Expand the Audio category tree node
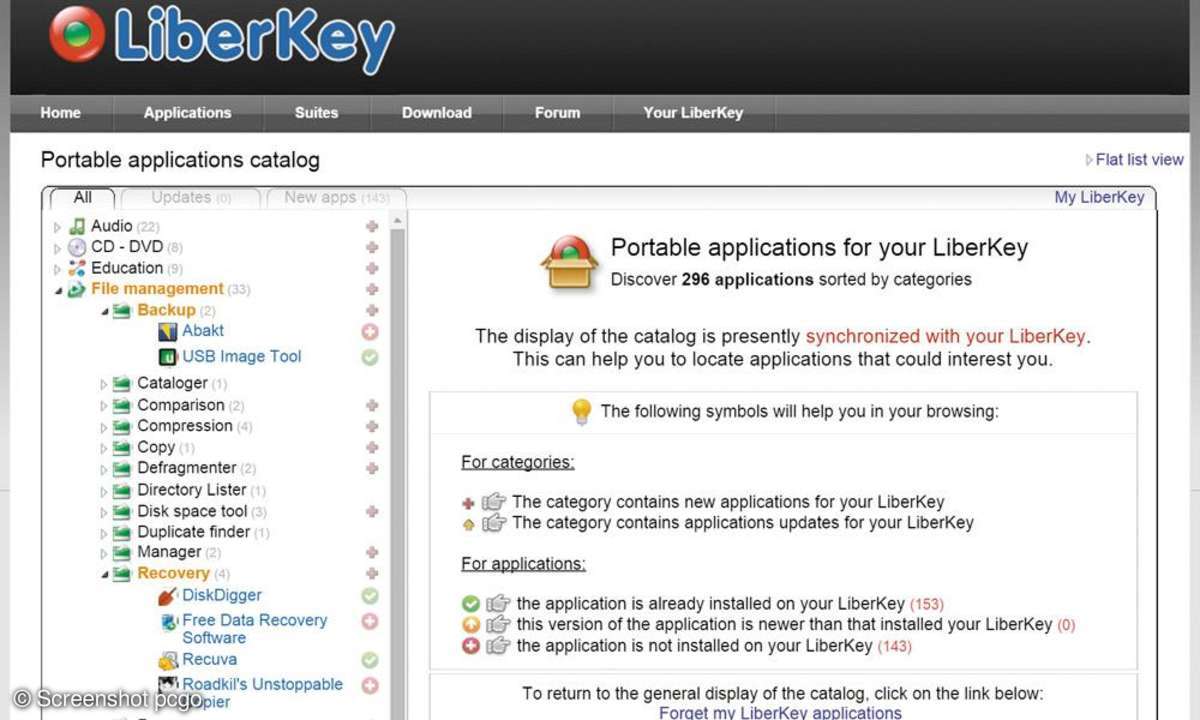This screenshot has width=1200, height=720. pyautogui.click(x=58, y=228)
